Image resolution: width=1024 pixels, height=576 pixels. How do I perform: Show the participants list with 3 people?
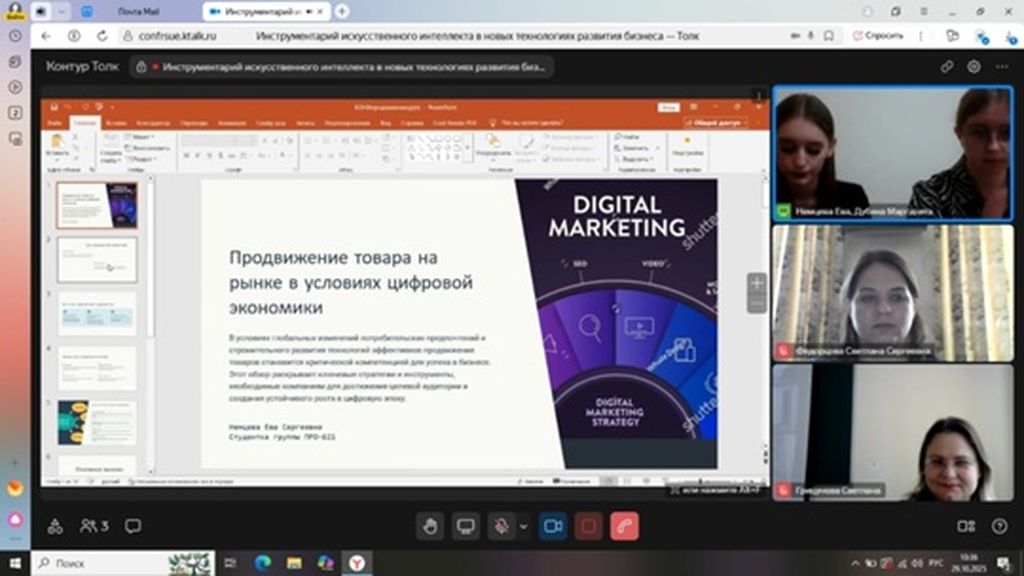[x=94, y=526]
